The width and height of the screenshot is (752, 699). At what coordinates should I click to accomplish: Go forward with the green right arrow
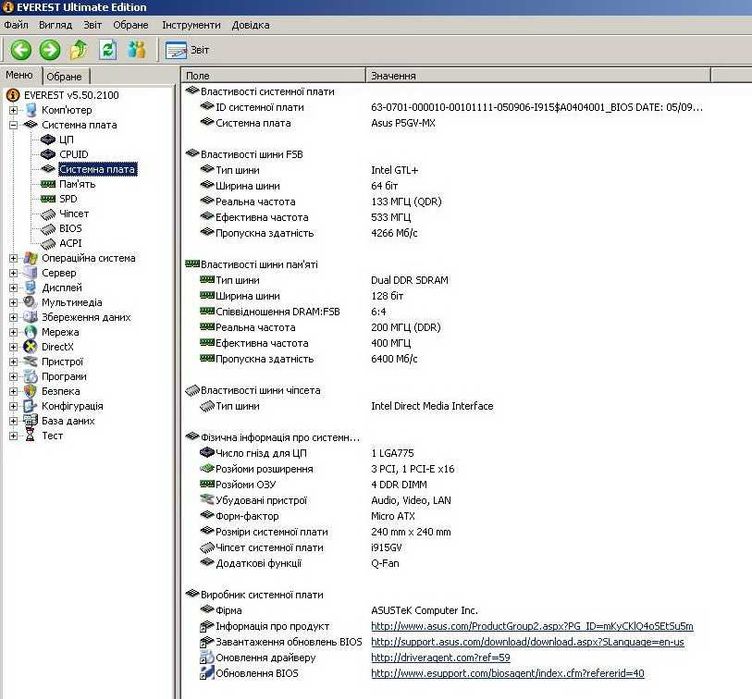50,50
